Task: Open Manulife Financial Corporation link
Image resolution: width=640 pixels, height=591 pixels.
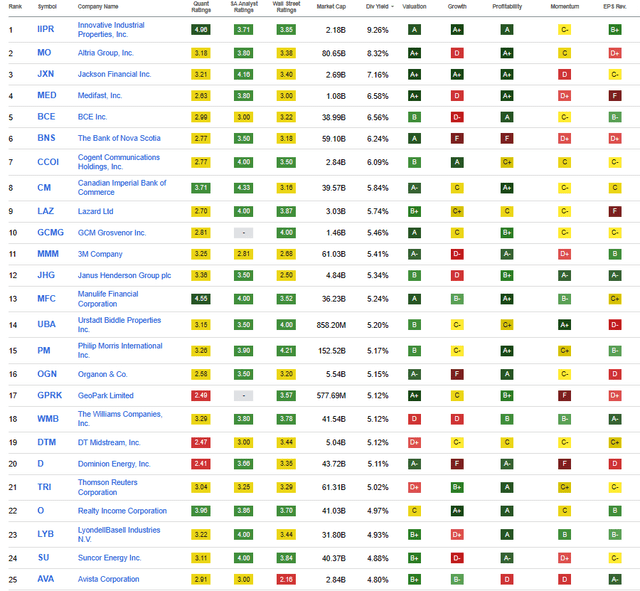Action: point(108,299)
